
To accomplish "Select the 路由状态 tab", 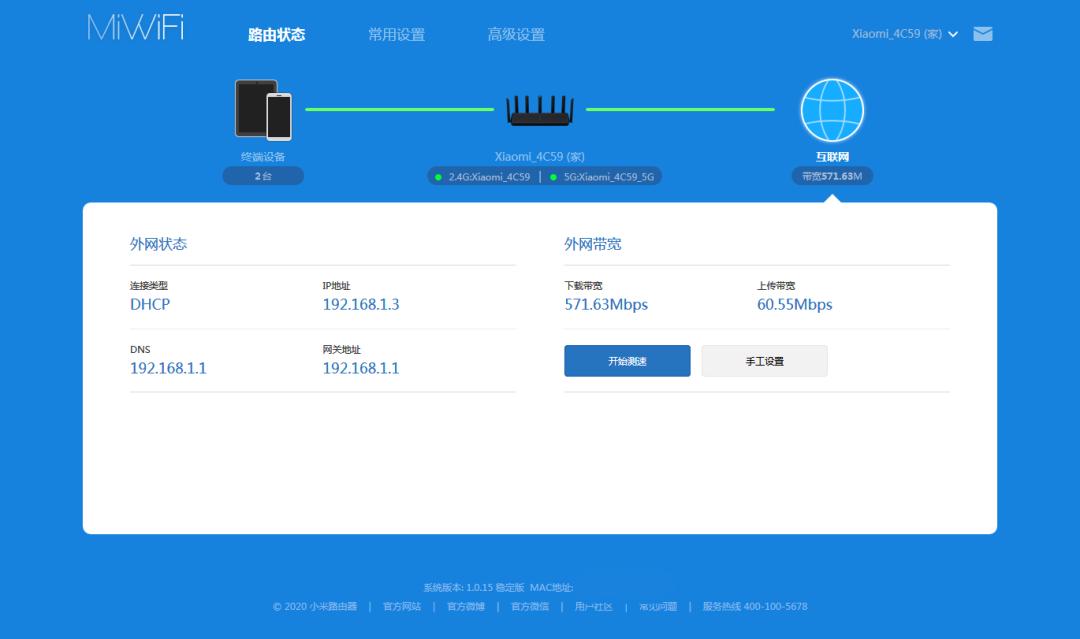I will click(x=276, y=33).
